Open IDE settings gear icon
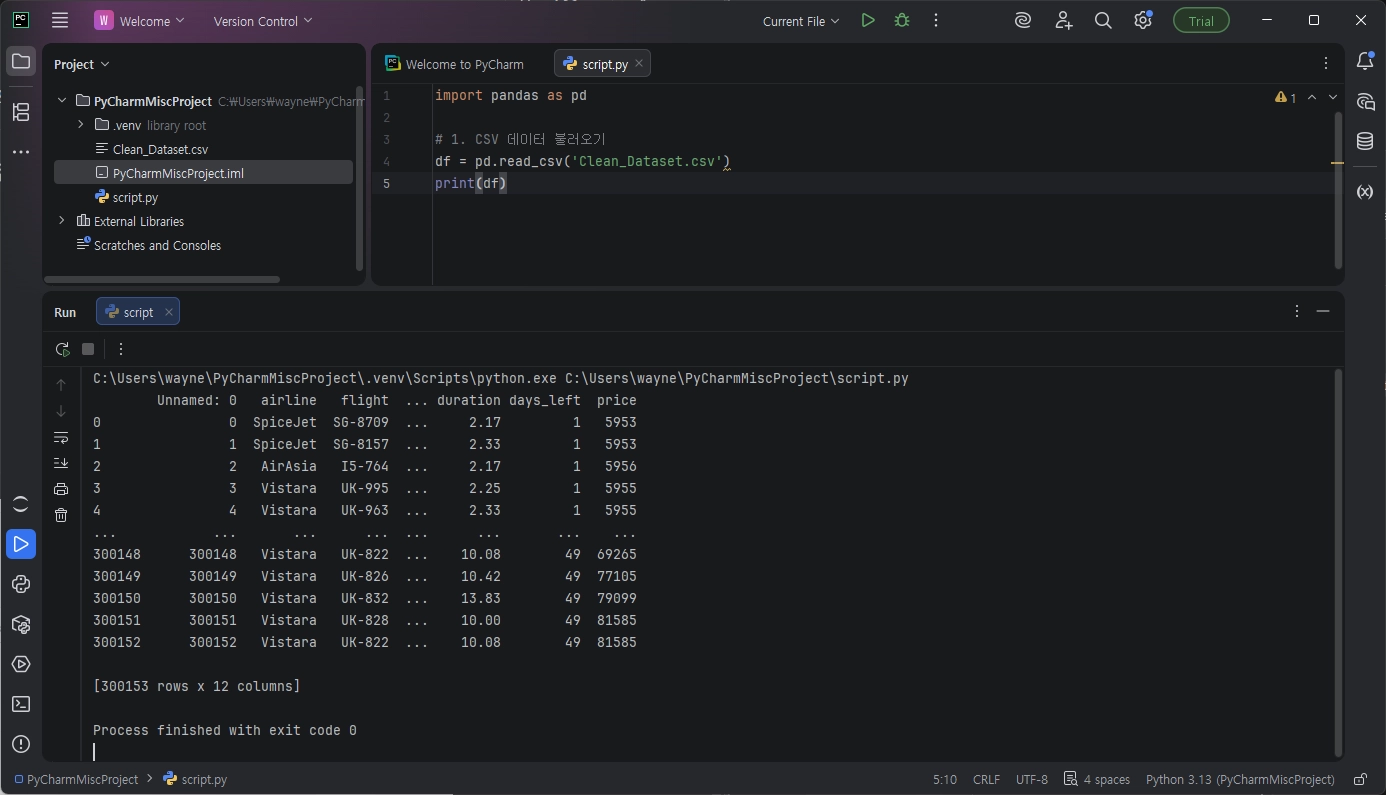The image size is (1386, 795). click(x=1143, y=20)
